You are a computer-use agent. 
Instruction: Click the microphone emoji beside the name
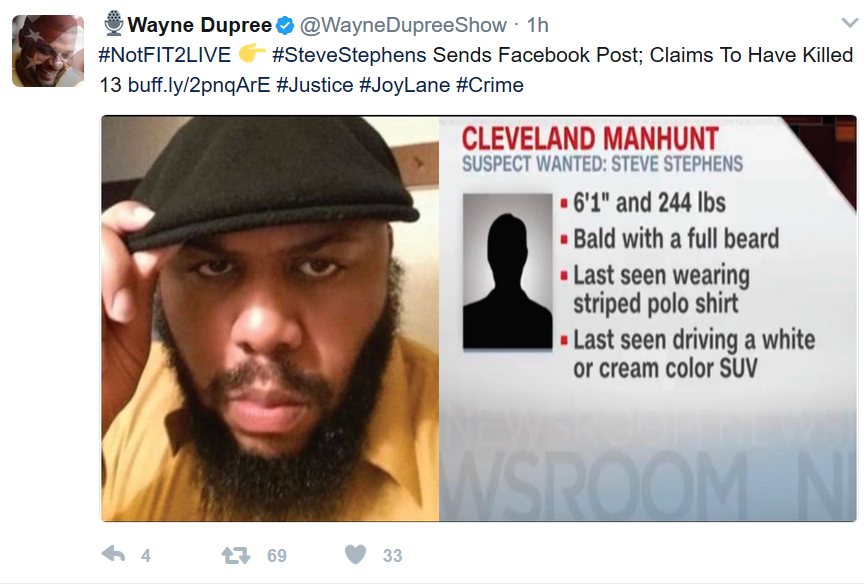114,24
